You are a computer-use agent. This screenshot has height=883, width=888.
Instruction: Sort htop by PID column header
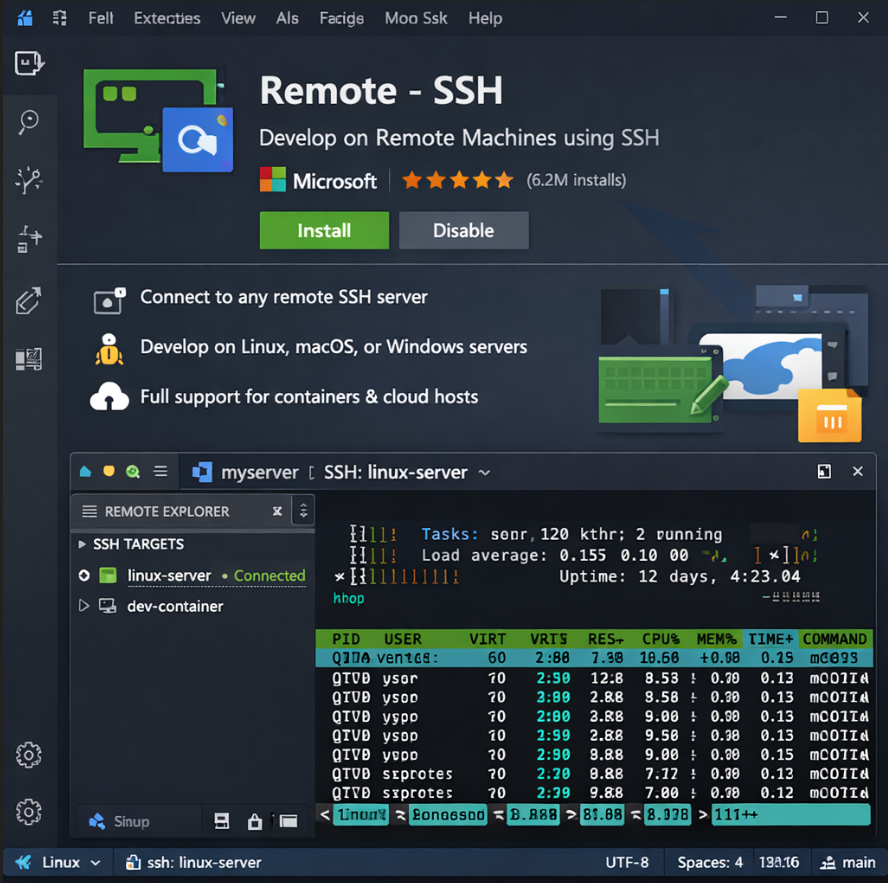coord(346,639)
